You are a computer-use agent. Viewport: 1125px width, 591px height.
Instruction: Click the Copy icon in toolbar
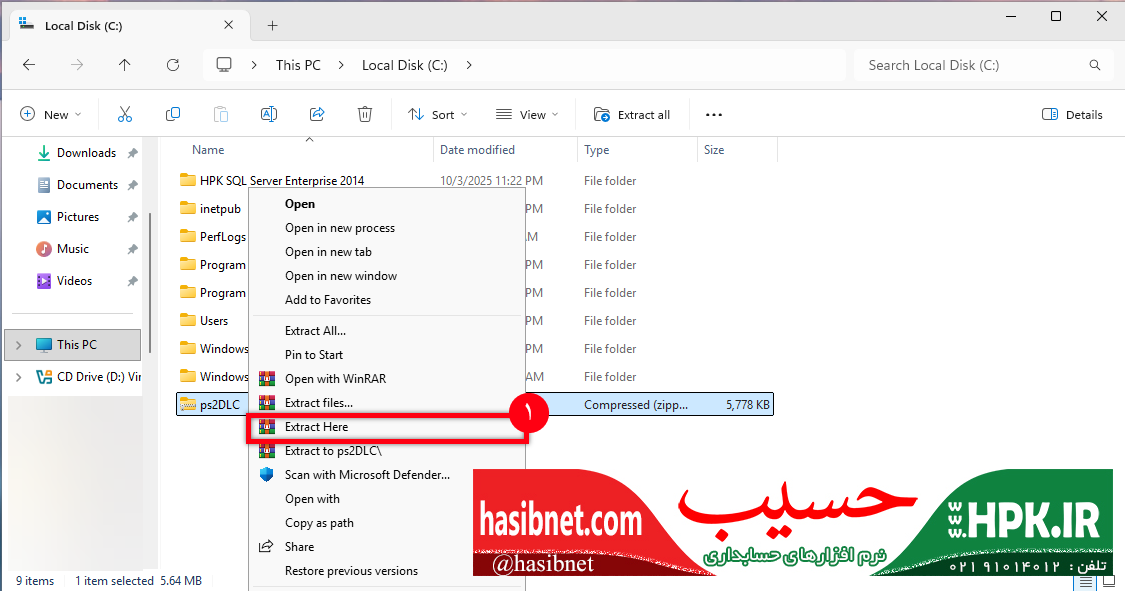point(173,115)
